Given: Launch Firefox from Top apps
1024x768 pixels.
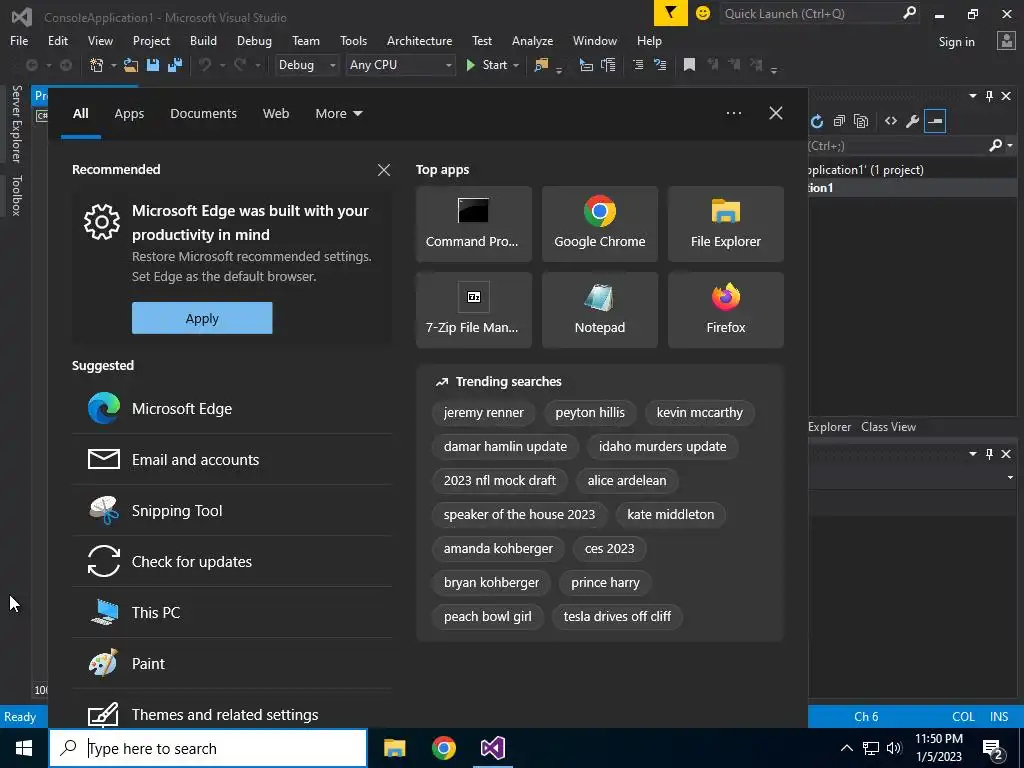Looking at the screenshot, I should coord(726,310).
